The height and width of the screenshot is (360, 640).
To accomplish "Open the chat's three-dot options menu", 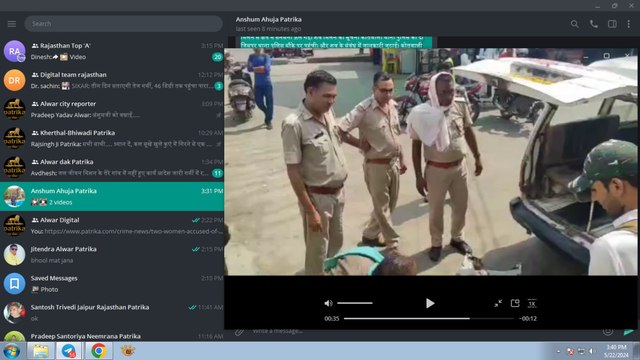I will (x=629, y=24).
